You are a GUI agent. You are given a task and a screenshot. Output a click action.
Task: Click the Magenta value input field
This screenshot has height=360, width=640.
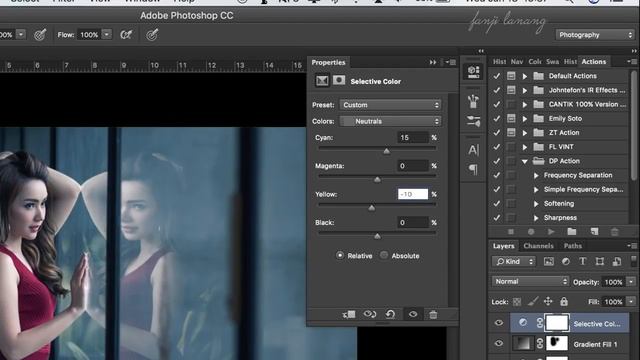[413, 166]
